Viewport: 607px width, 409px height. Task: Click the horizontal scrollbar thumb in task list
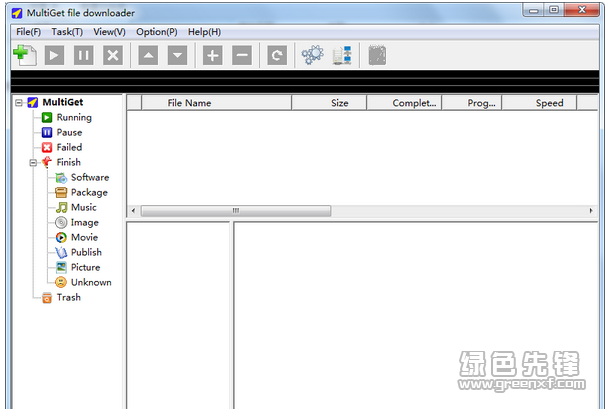coord(236,211)
